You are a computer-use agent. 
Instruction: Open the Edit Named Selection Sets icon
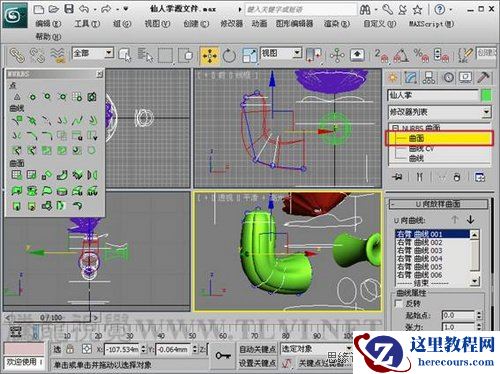point(465,55)
